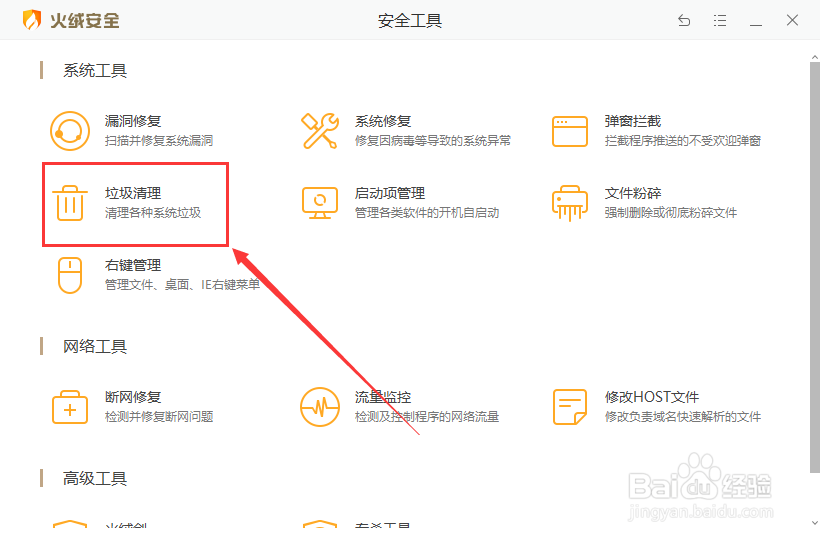
Task: Click the scrollbar up arrow
Action: [x=814, y=56]
